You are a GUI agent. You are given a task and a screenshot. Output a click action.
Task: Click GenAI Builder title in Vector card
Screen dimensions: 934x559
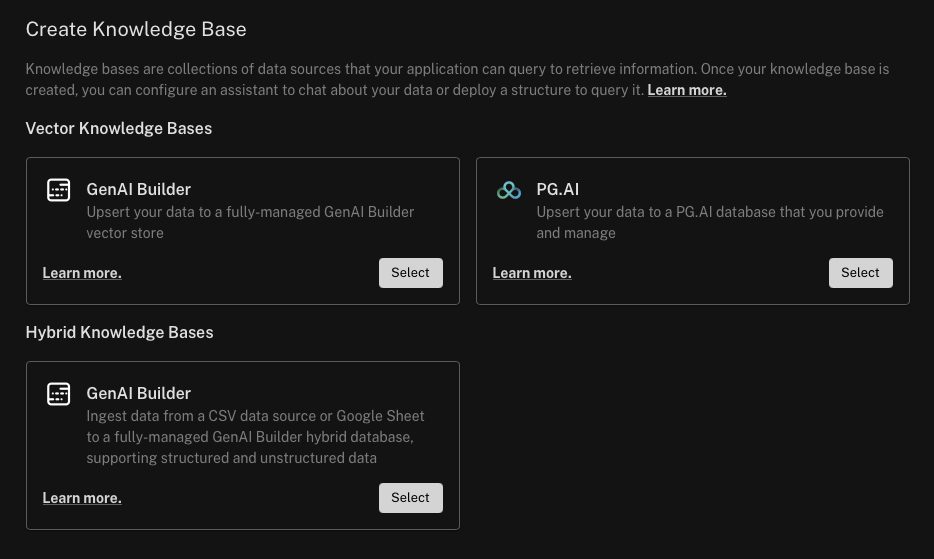point(139,190)
